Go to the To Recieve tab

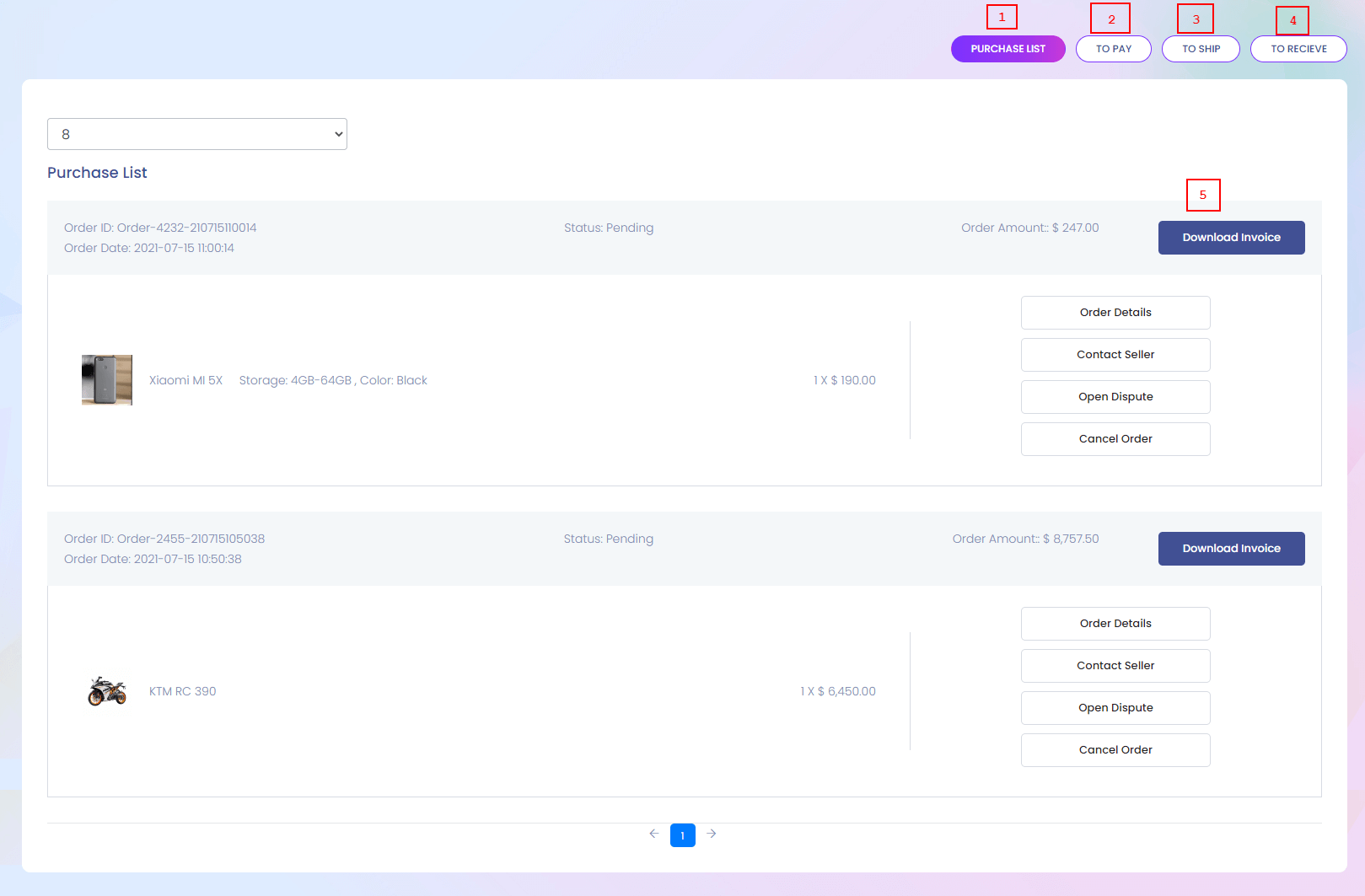(x=1298, y=49)
